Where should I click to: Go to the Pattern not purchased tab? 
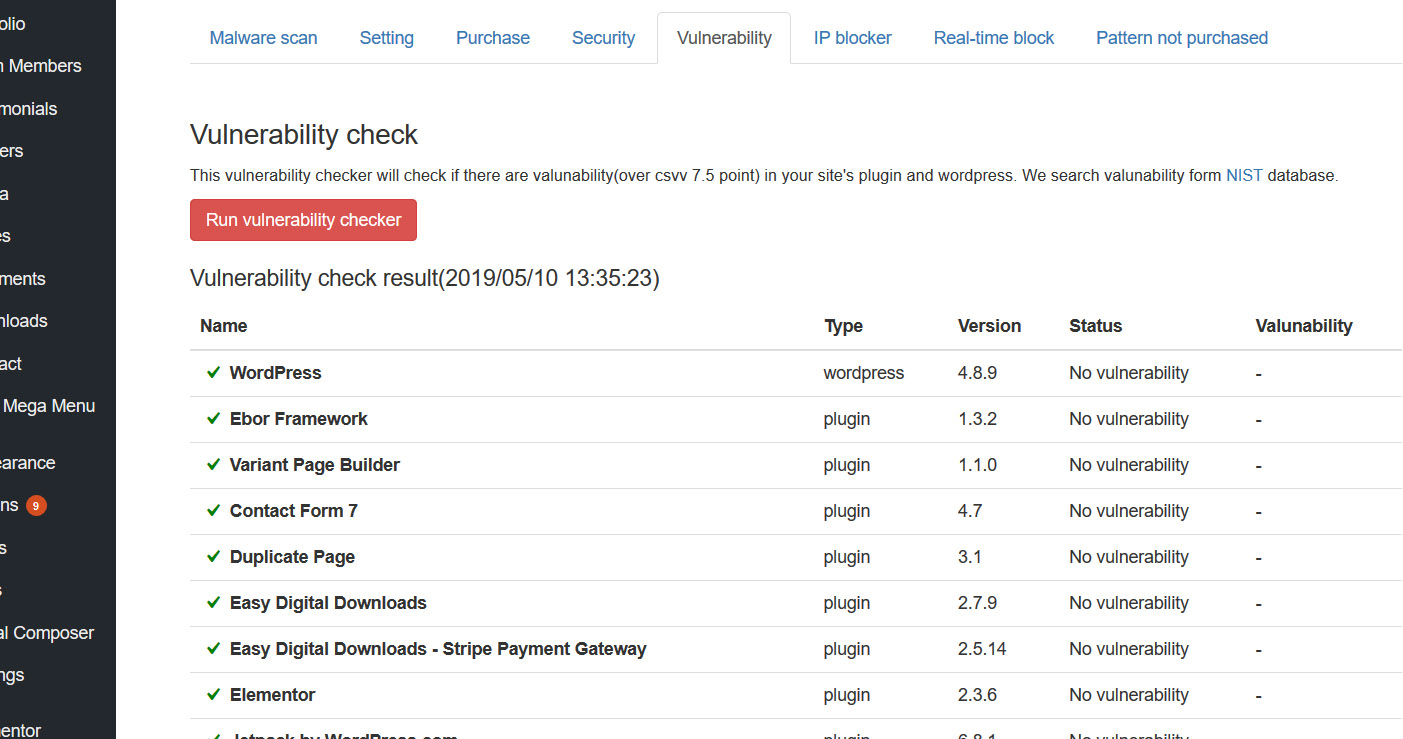pos(1181,38)
